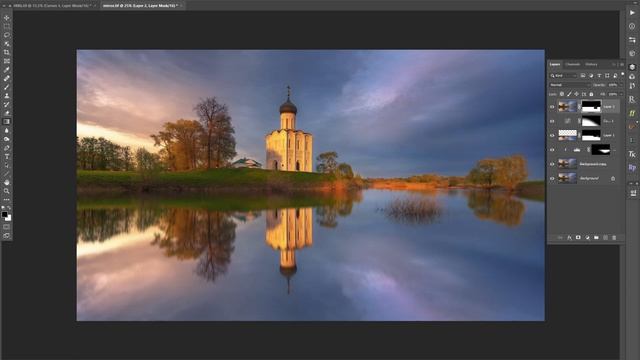This screenshot has width=640, height=360.
Task: Toggle lock transparent pixels
Action: click(562, 94)
